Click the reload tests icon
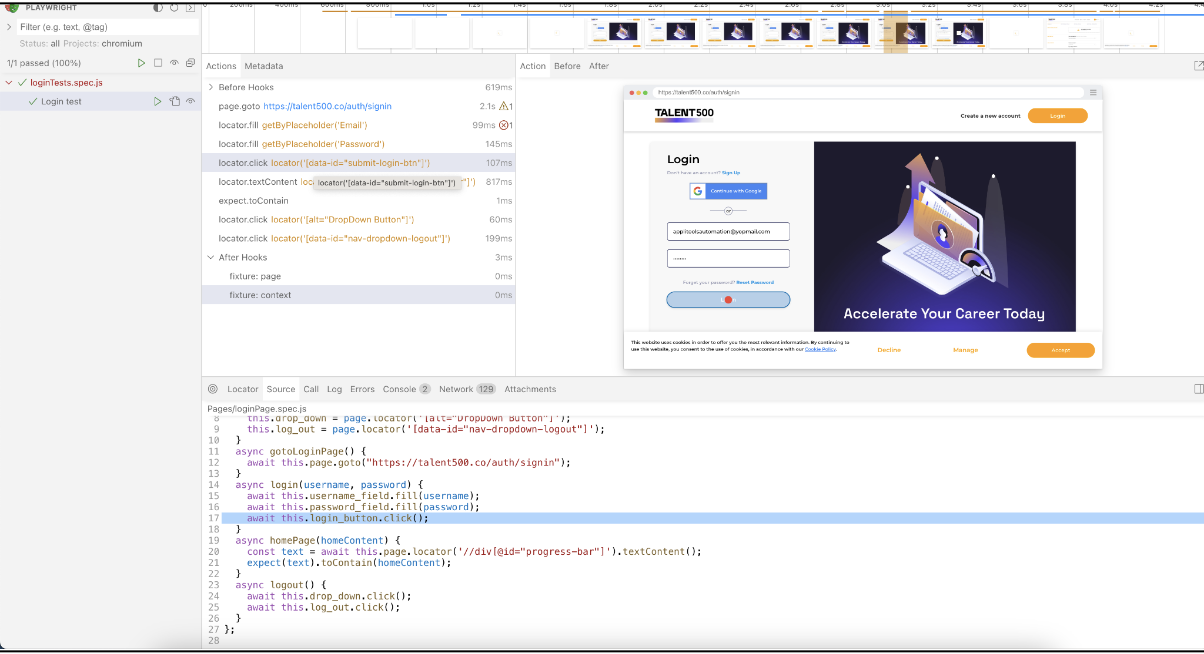Screen dimensions: 1204x654 click(x=174, y=8)
